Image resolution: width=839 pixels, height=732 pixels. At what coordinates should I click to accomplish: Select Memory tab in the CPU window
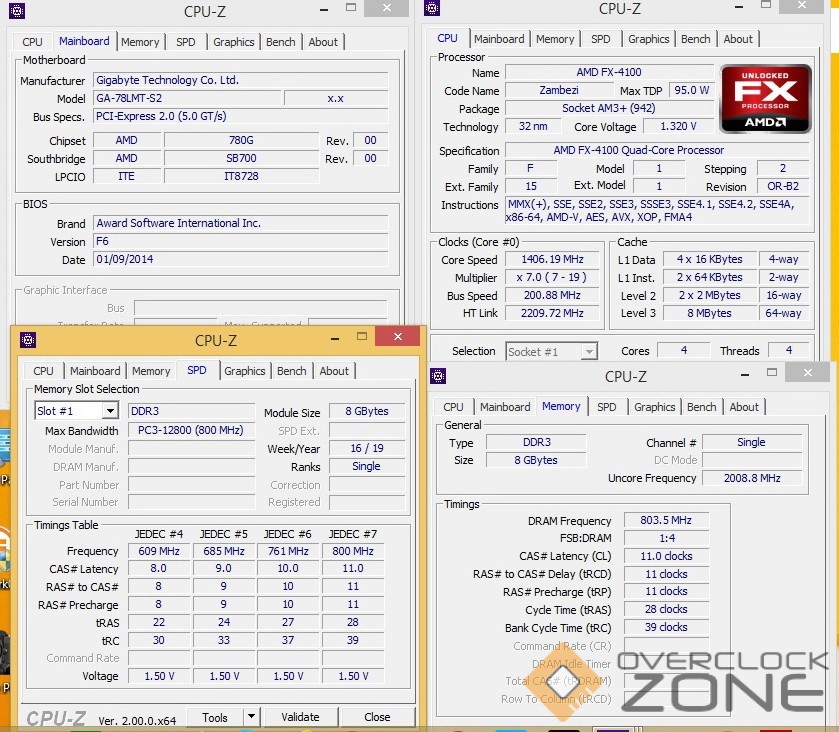click(555, 39)
